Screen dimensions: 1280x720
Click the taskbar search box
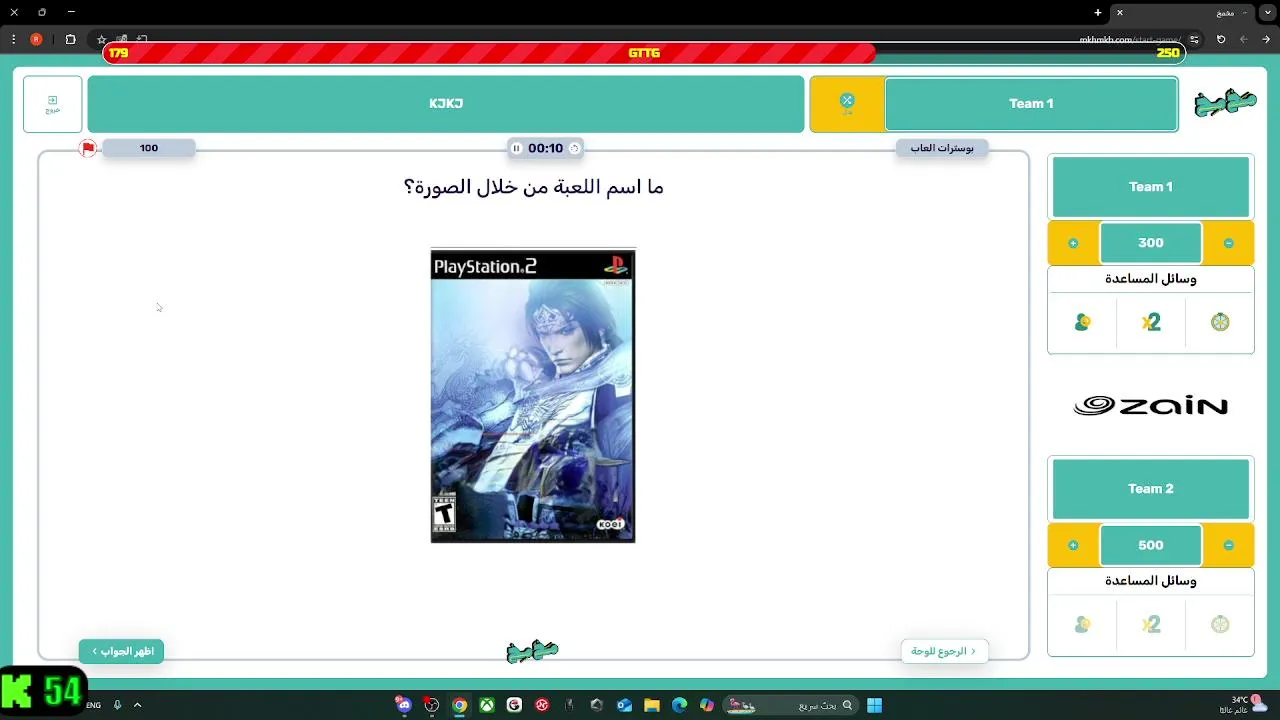point(790,705)
